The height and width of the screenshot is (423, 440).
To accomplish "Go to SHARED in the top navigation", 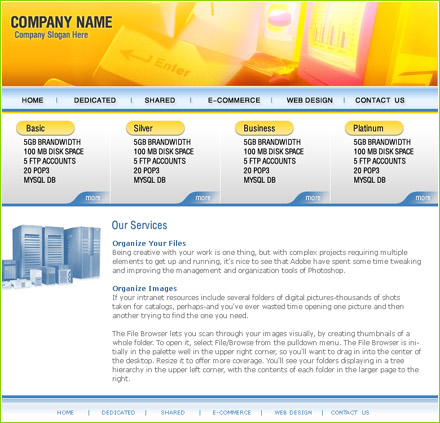I will [x=160, y=100].
